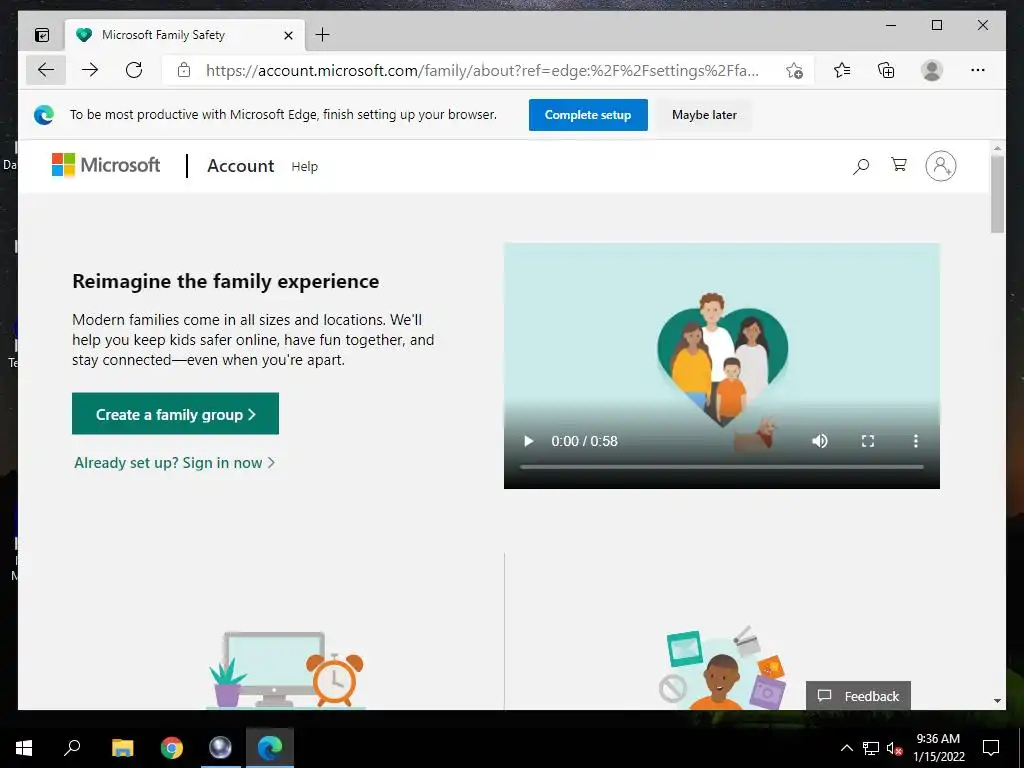Open the Account link in header
Screen dimensions: 1024x768
(x=240, y=166)
